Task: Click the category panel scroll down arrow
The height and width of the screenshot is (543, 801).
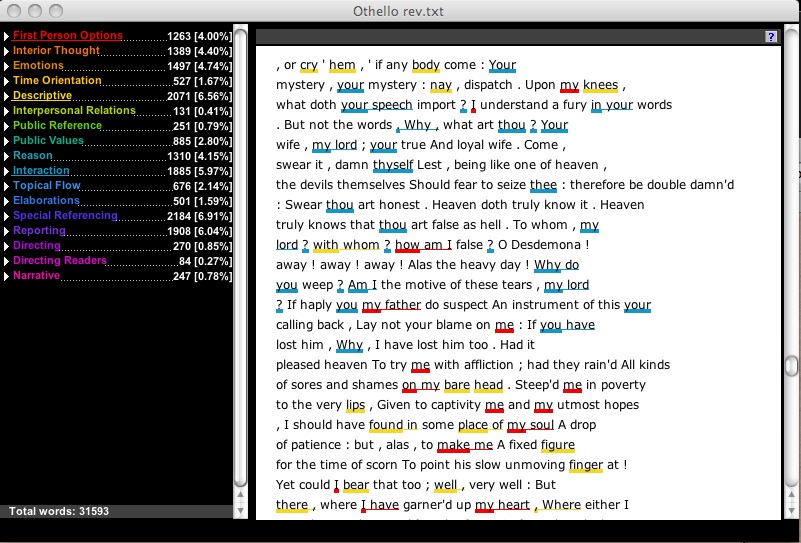Action: (x=241, y=510)
